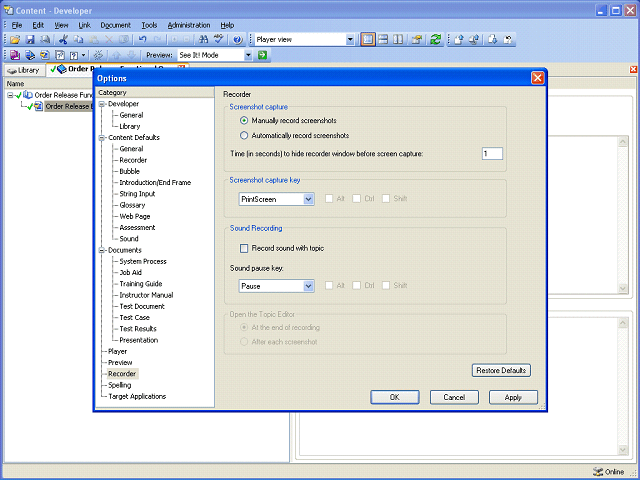Open the Edit menu
Screen dimensions: 640x480
click(x=38, y=25)
